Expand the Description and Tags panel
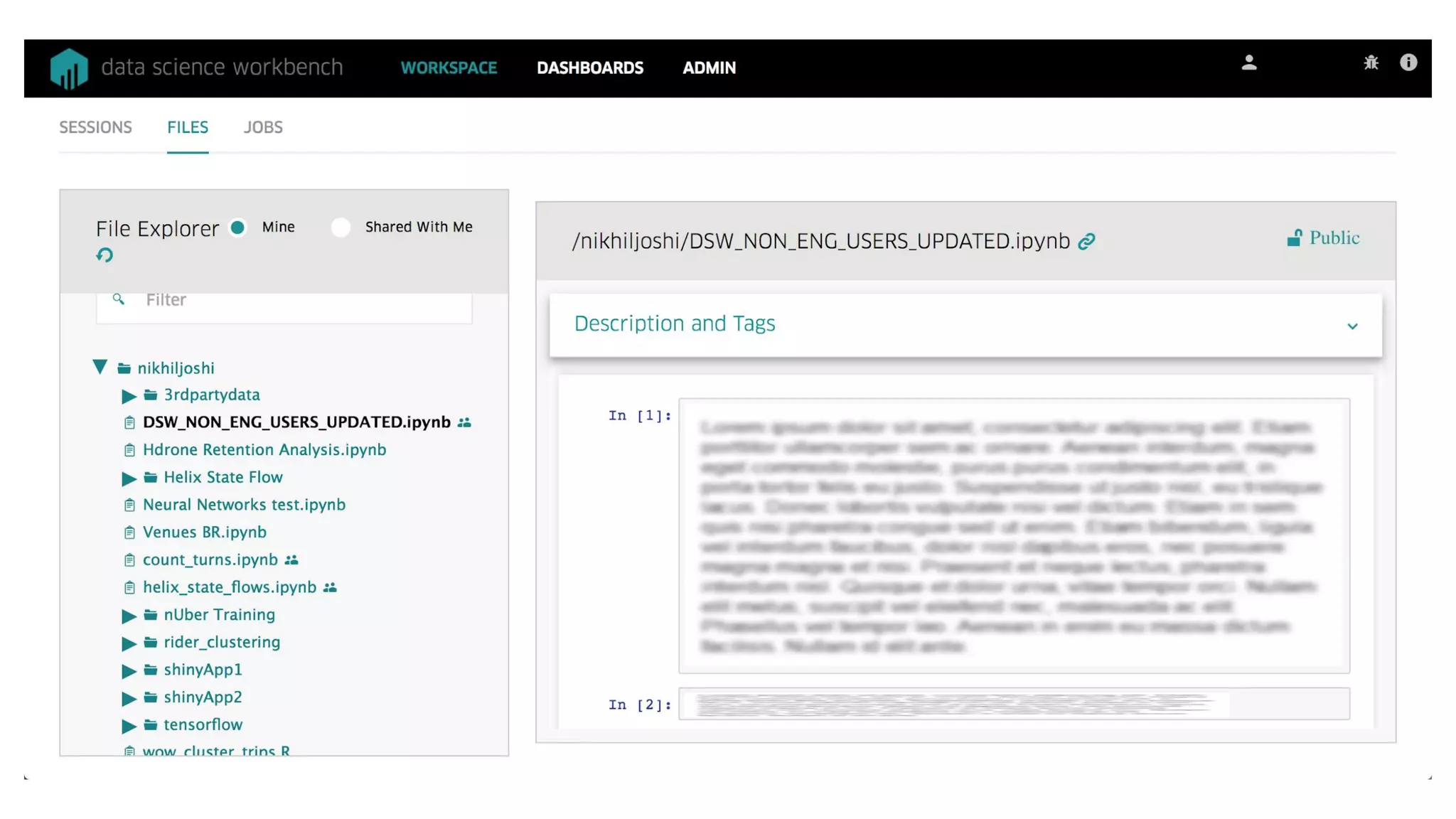The height and width of the screenshot is (819, 1456). pyautogui.click(x=1351, y=326)
